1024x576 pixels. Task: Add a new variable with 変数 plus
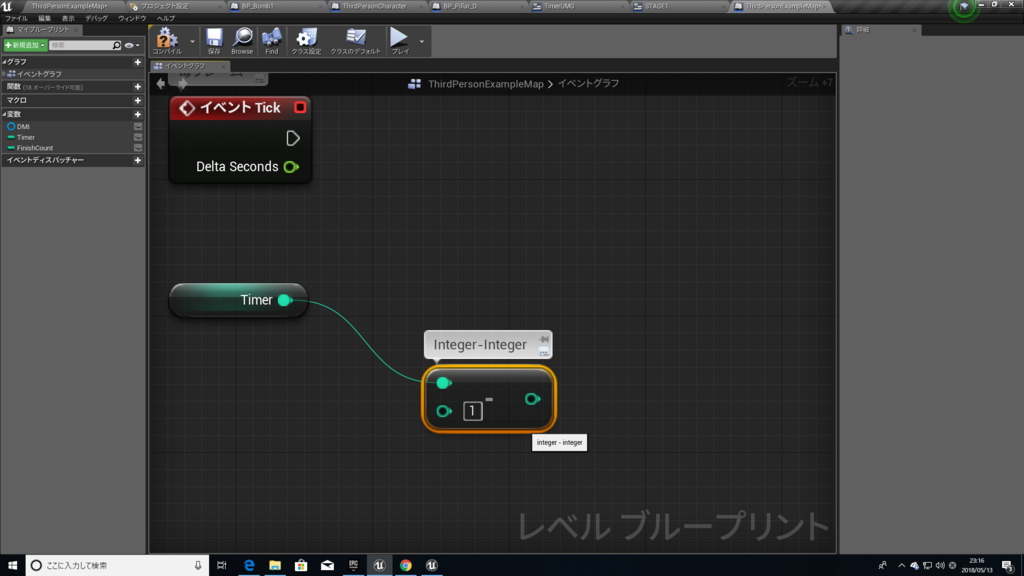[x=138, y=114]
